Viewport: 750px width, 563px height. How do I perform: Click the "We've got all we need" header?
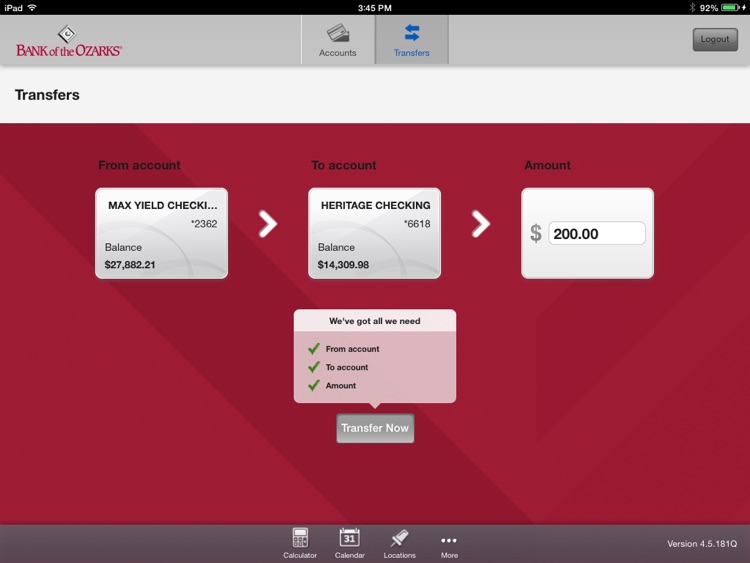[x=375, y=321]
